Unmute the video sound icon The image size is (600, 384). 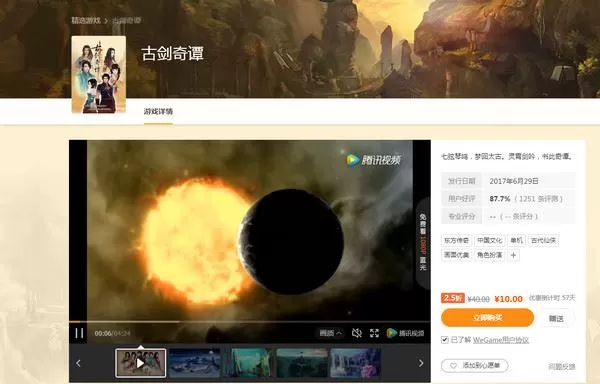357,333
